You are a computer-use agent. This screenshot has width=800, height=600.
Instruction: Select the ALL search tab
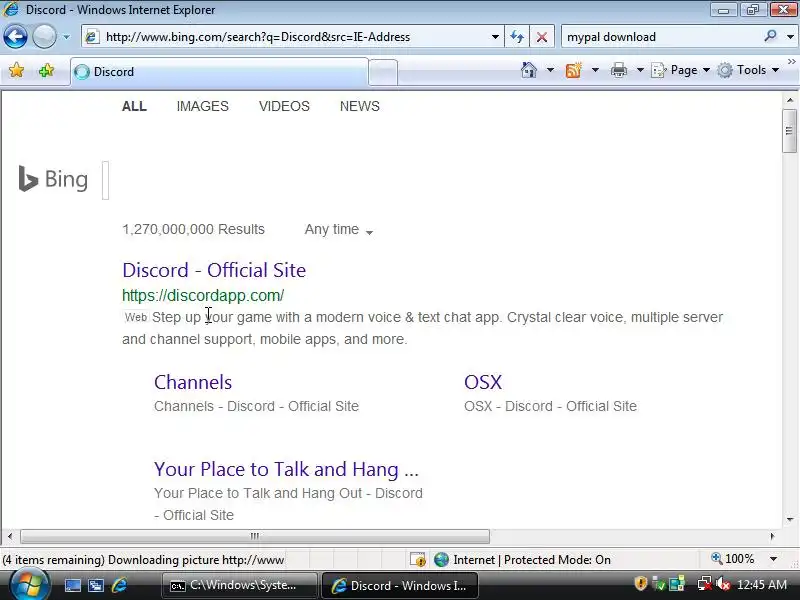pos(134,106)
